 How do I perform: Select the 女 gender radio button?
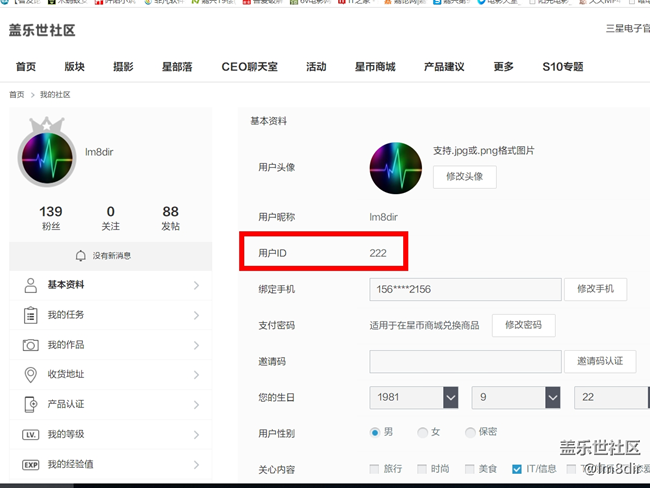tap(422, 433)
